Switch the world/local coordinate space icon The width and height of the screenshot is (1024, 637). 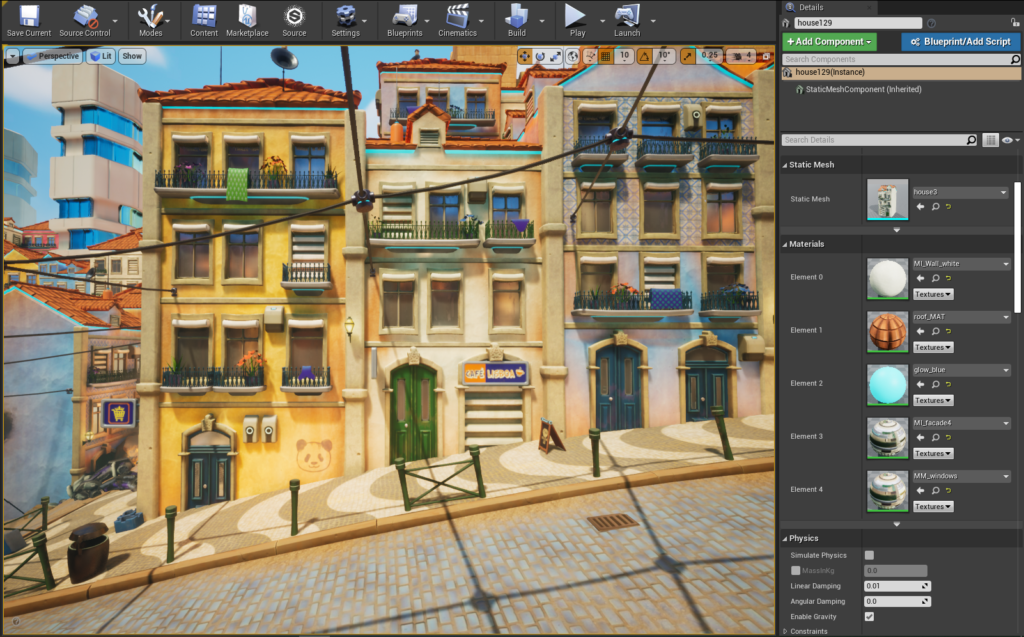point(573,56)
